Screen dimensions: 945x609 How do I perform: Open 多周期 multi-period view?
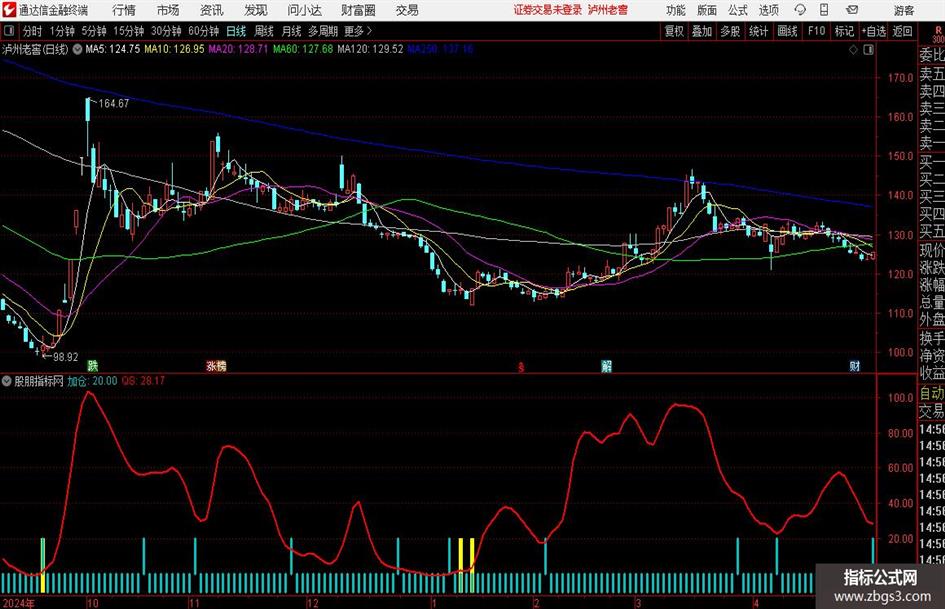[323, 31]
